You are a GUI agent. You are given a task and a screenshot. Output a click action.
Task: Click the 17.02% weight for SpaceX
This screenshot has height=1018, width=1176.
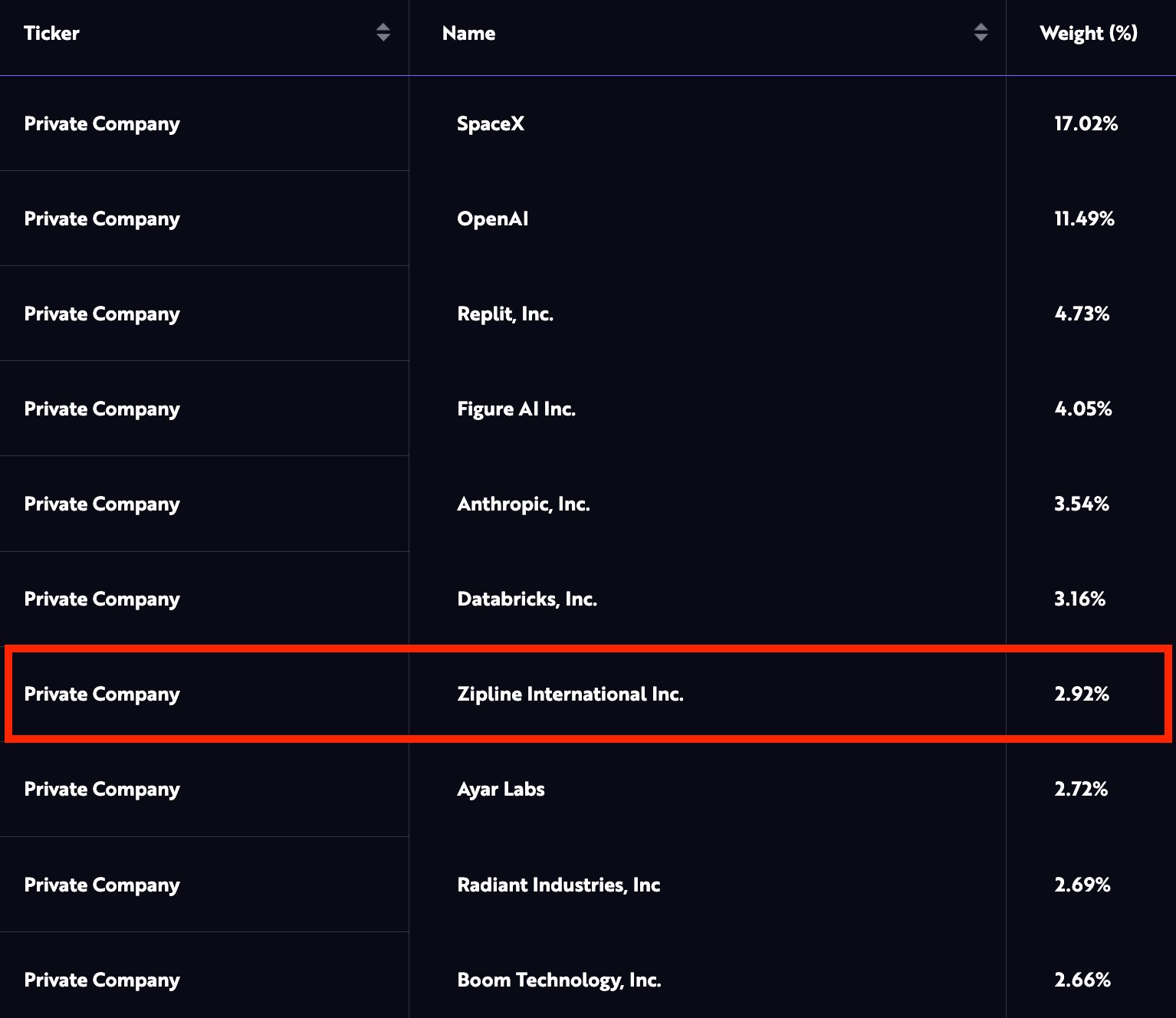click(x=1086, y=123)
